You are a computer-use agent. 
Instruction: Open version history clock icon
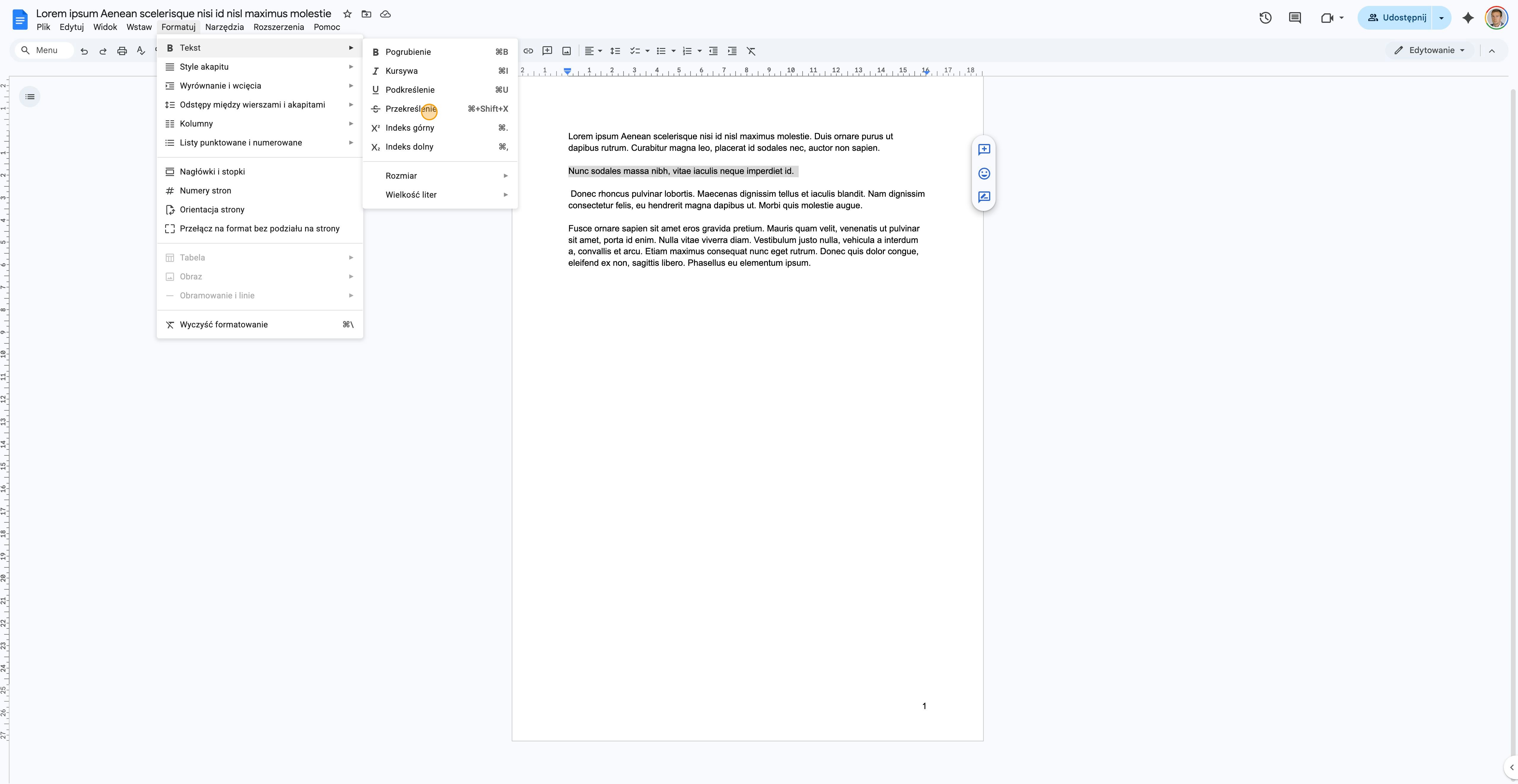pyautogui.click(x=1265, y=18)
